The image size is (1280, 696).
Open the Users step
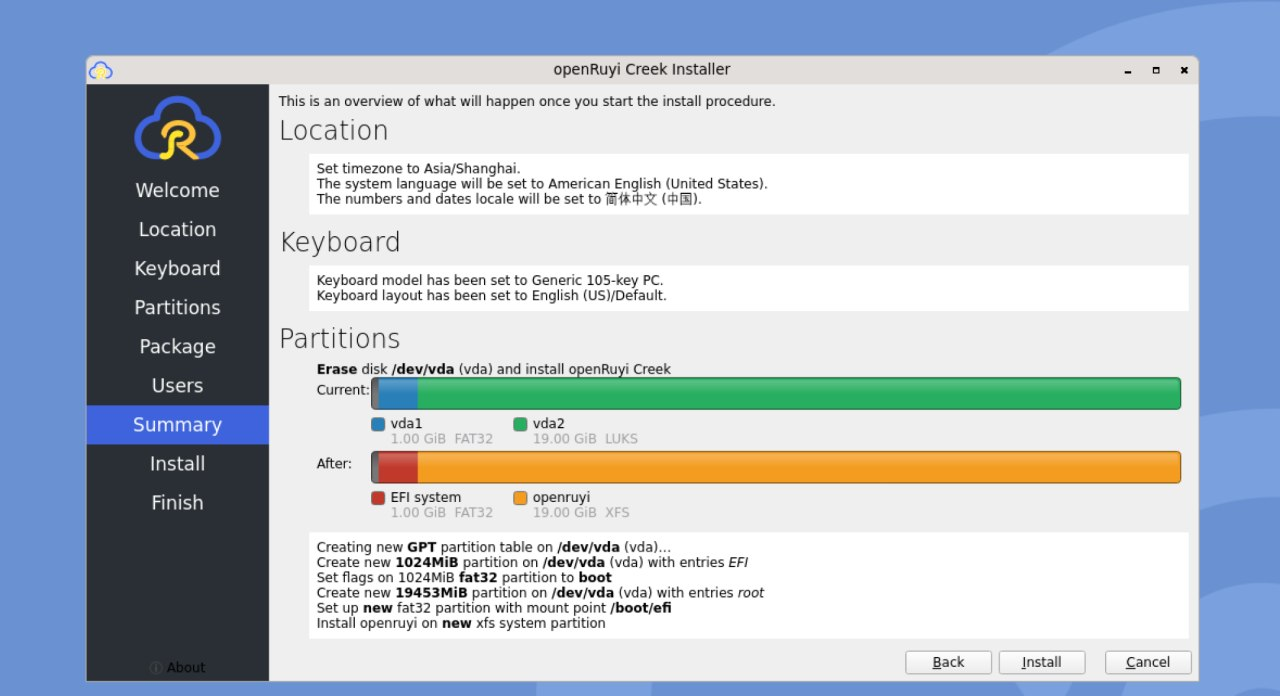click(177, 385)
